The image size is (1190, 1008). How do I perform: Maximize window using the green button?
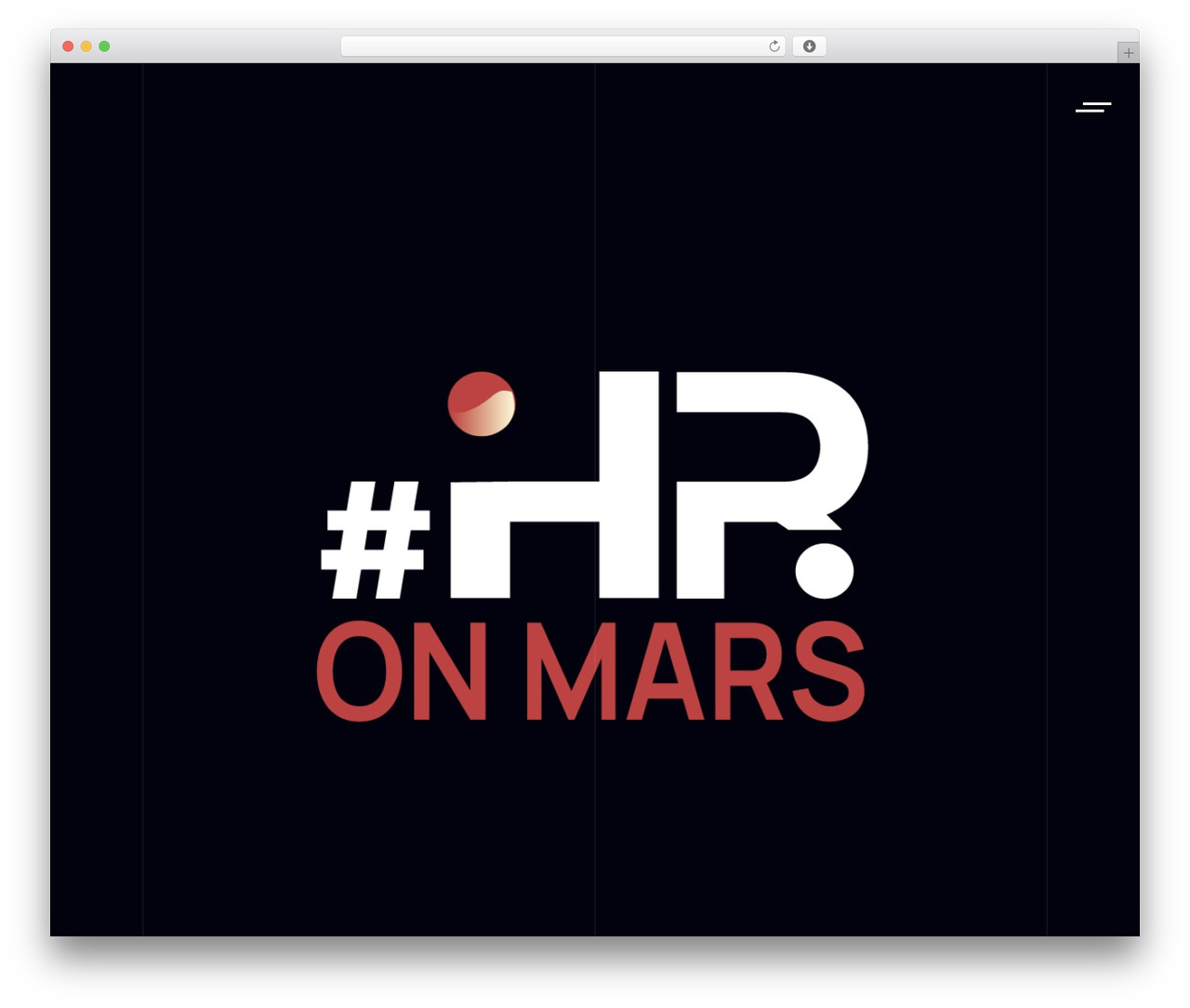point(104,46)
